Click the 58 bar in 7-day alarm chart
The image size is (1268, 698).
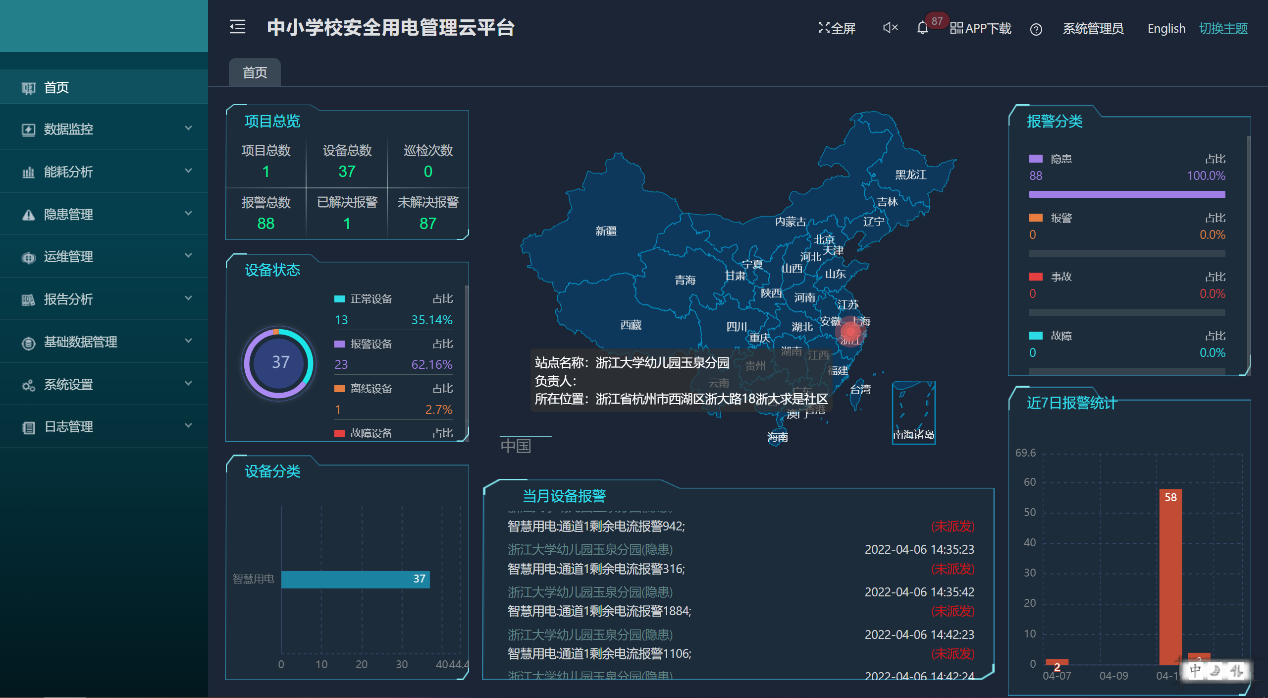(x=1170, y=576)
